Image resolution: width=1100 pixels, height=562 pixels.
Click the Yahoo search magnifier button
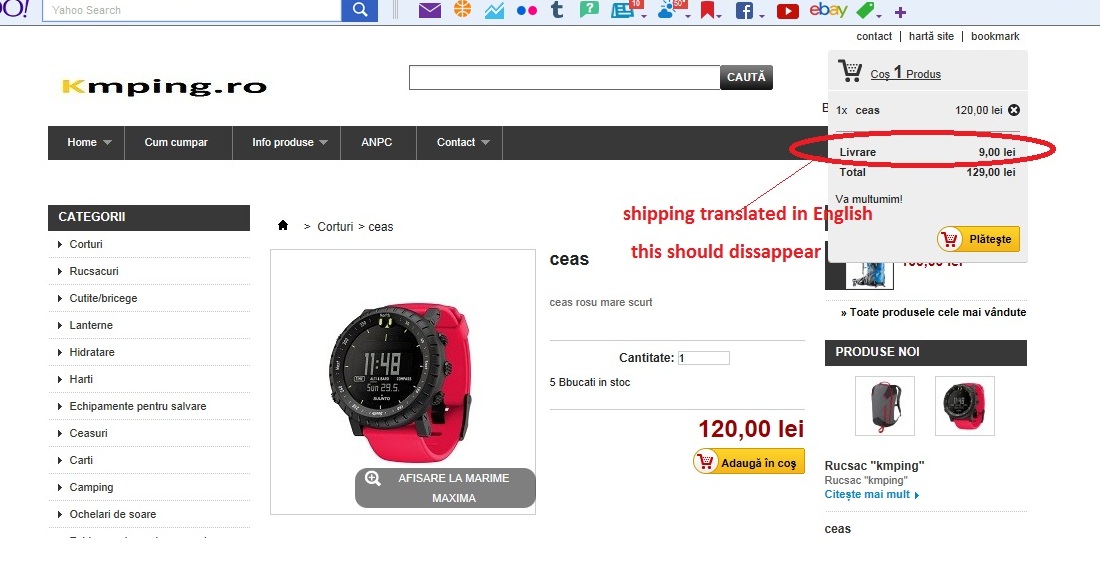point(359,10)
